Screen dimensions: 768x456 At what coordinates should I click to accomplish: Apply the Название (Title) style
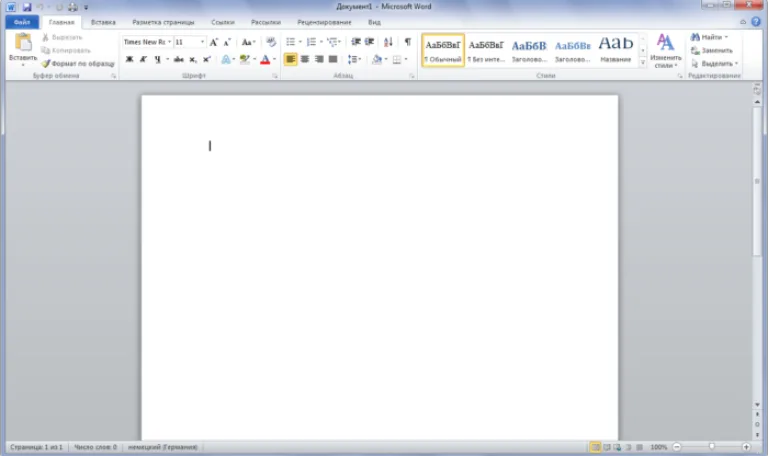(616, 50)
